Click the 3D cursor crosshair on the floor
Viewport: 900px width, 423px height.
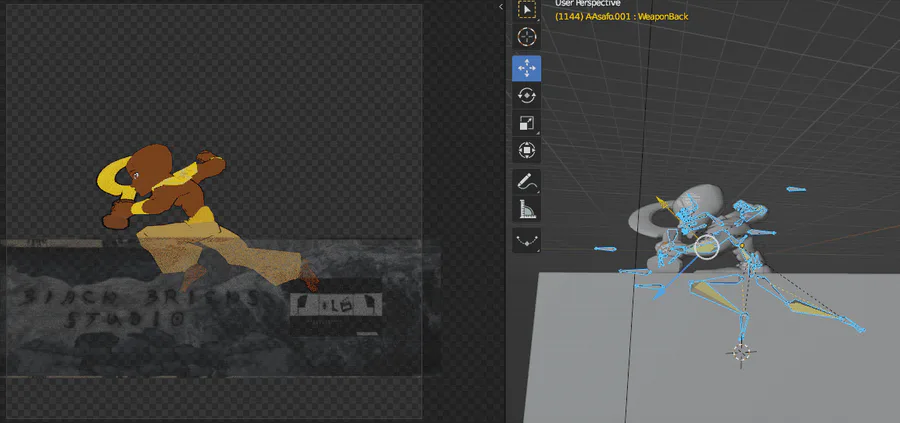[x=741, y=352]
